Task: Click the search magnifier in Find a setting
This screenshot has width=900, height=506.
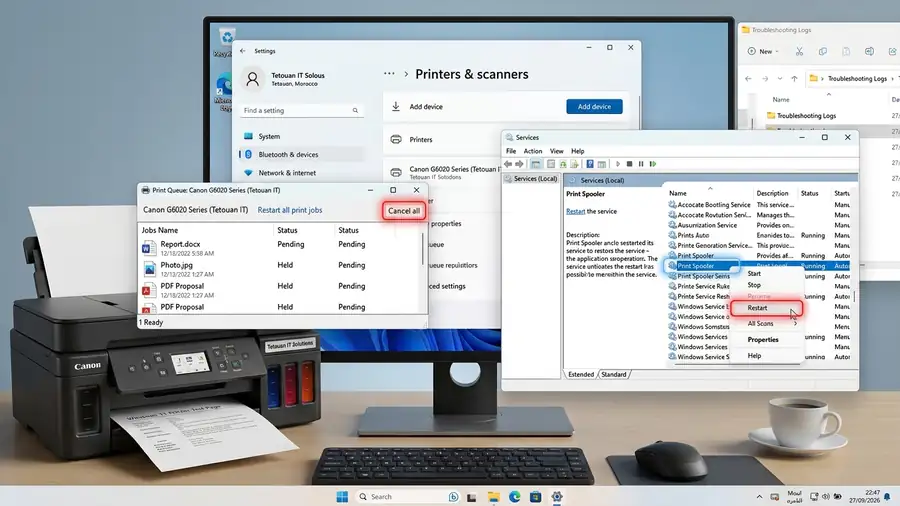Action: (355, 111)
